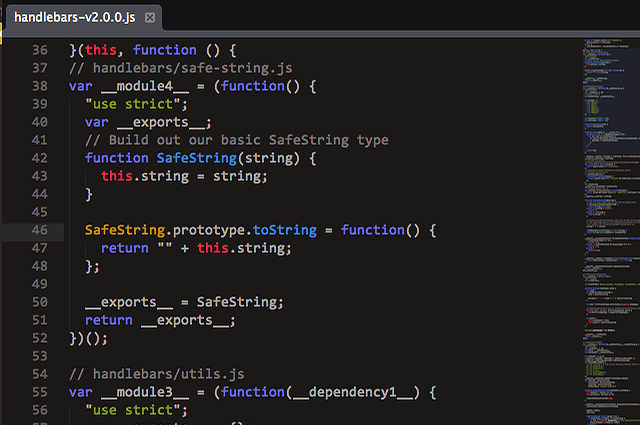Click line number 44 in gutter
Image resolution: width=640 pixels, height=425 pixels.
click(x=40, y=194)
